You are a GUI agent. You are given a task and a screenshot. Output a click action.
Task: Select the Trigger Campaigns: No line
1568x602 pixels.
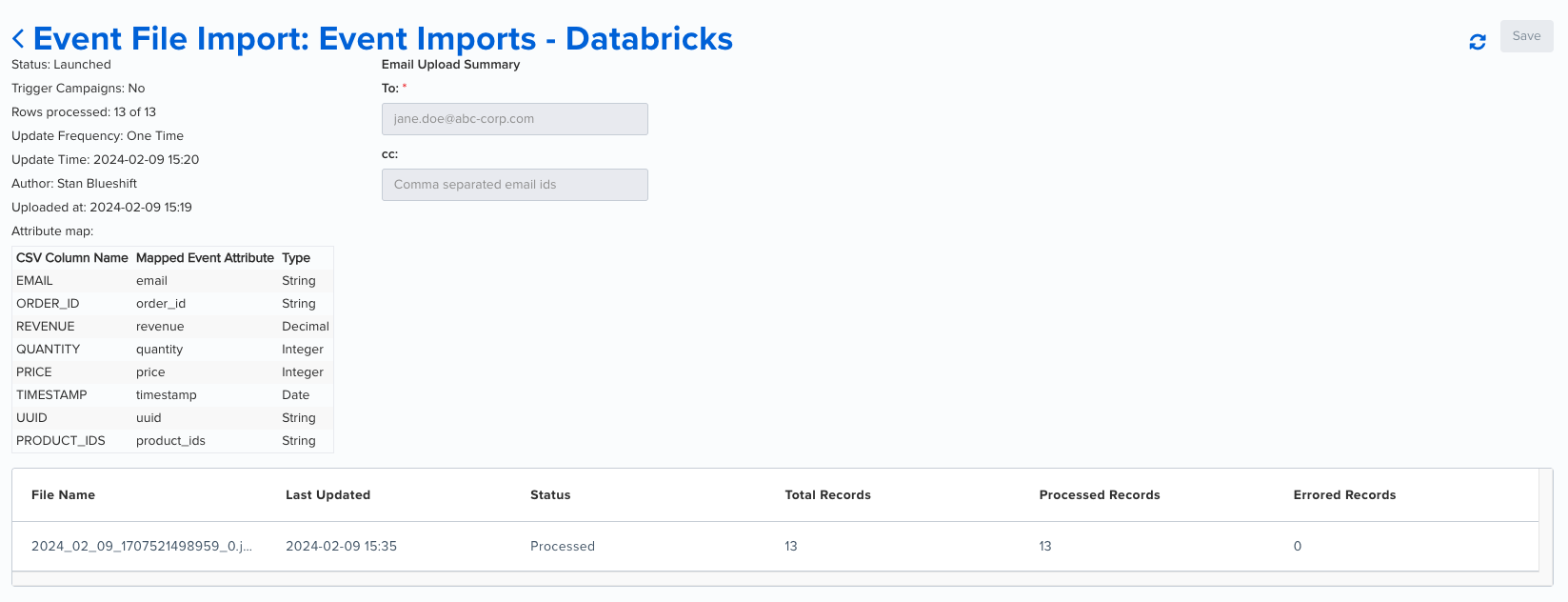pos(78,89)
